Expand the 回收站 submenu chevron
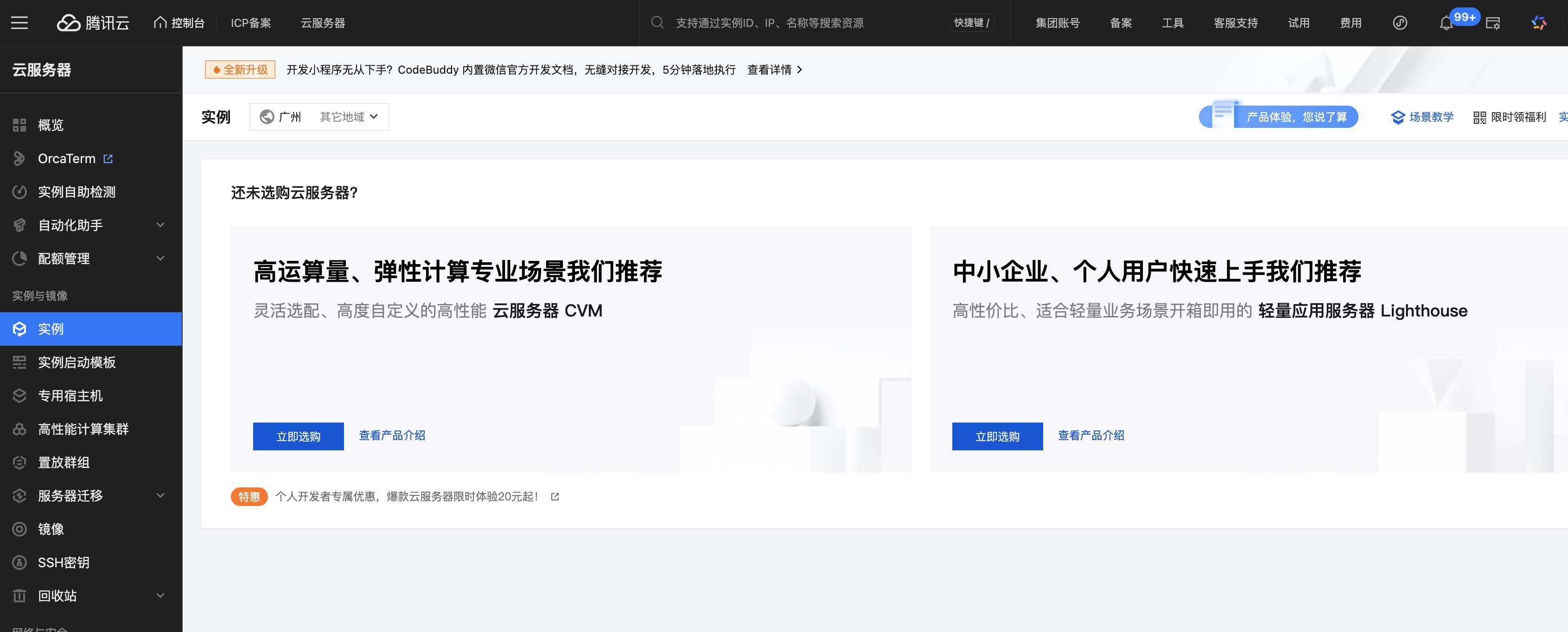The image size is (1568, 632). [161, 595]
